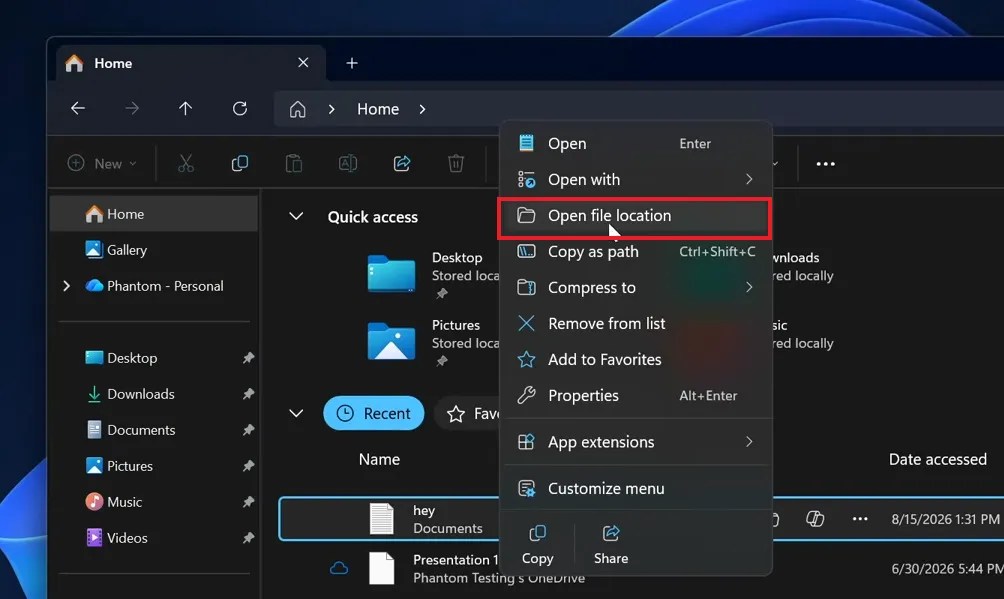Image resolution: width=1004 pixels, height=599 pixels.
Task: Open Music in the navigation pane
Action: (x=154, y=502)
